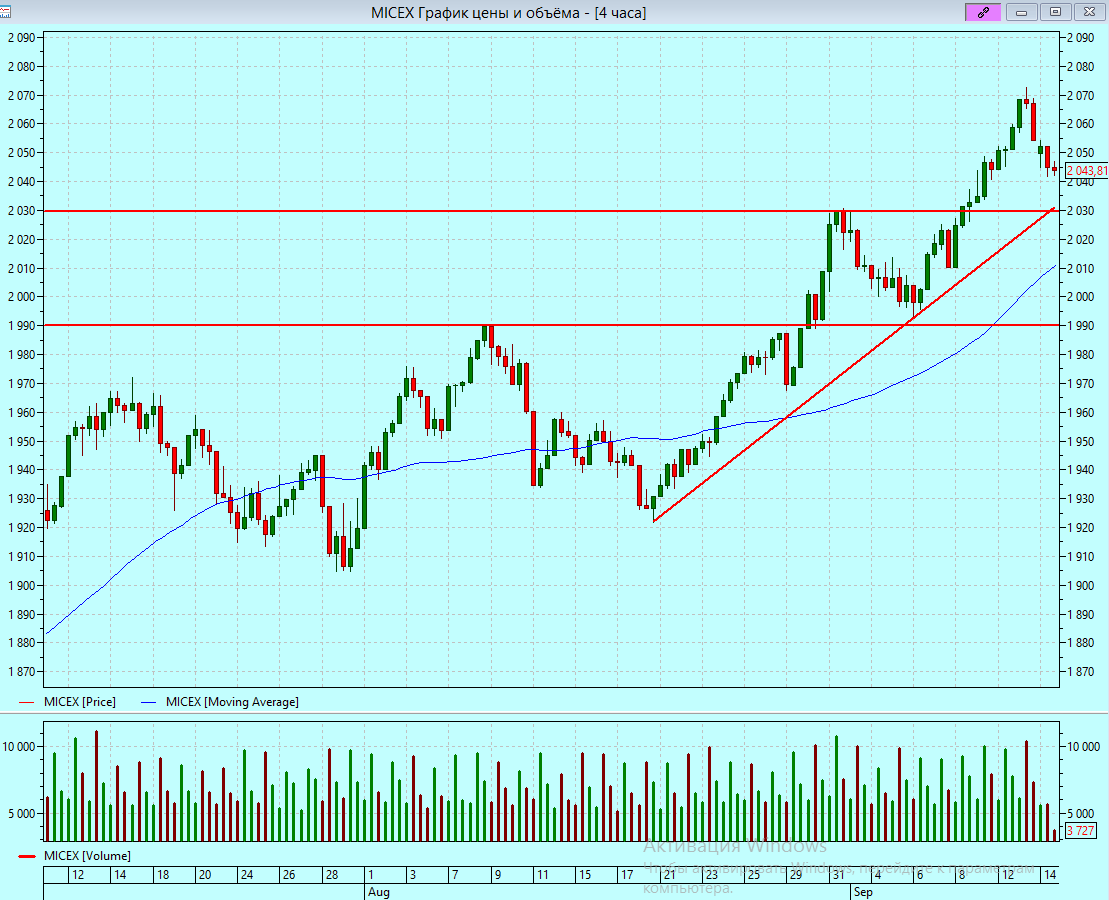
Task: Click the chart title 'MICEX График цены и объёма'
Action: (x=475, y=13)
